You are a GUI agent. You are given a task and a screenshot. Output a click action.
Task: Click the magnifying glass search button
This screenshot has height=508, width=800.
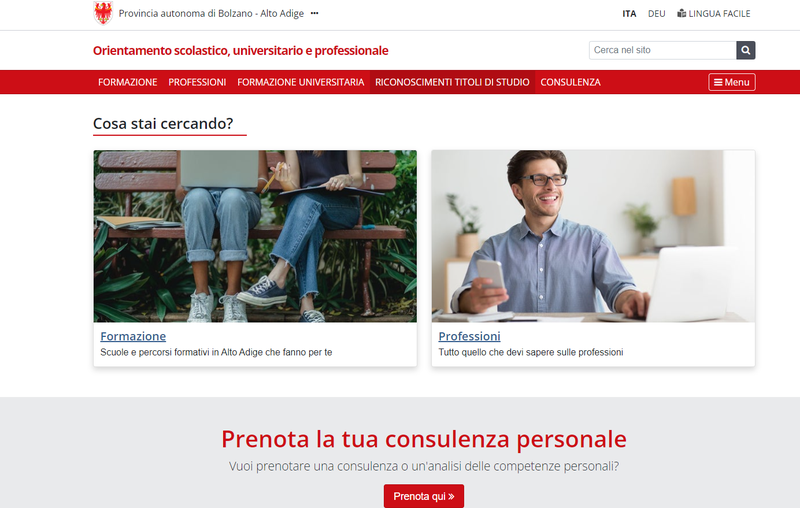point(745,50)
